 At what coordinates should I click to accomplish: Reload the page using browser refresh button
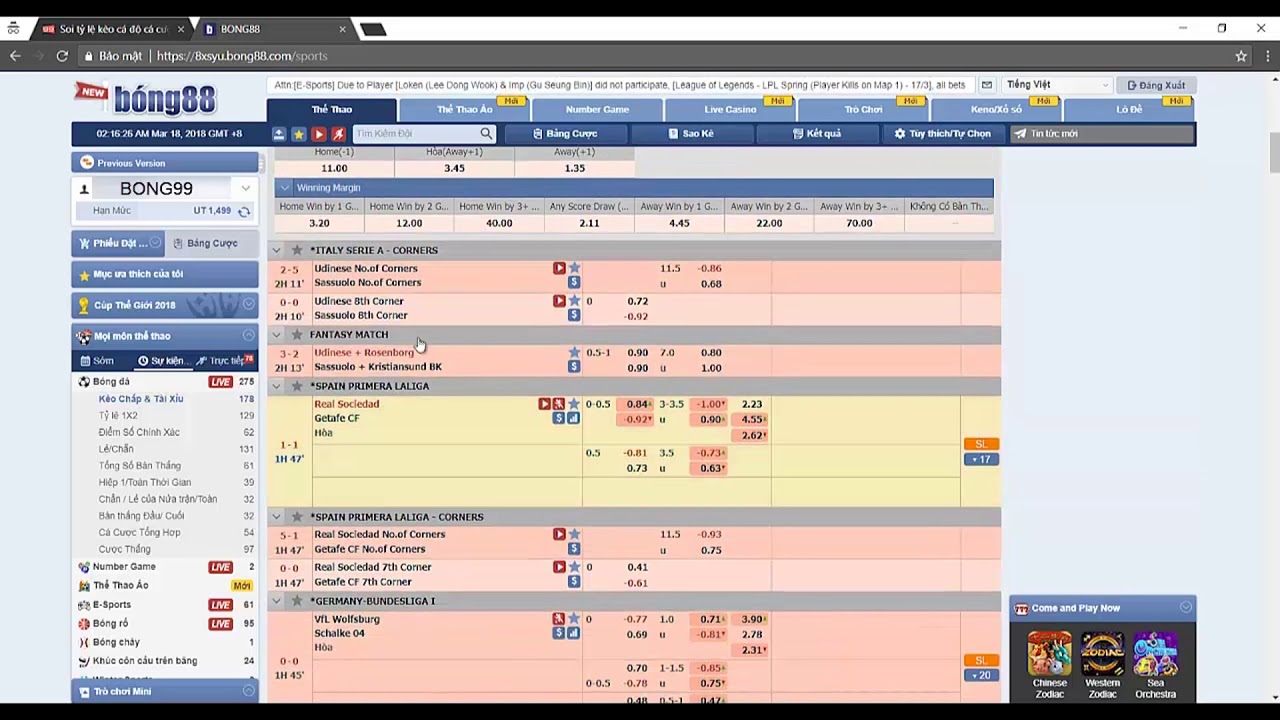point(62,56)
